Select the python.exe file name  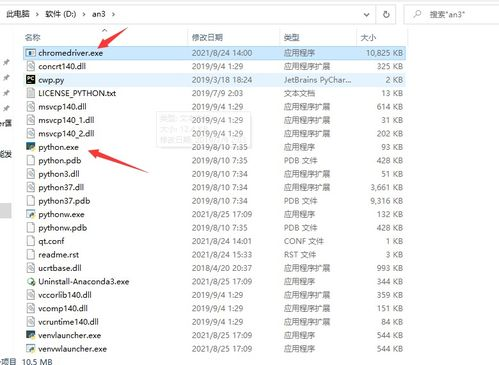(x=59, y=147)
